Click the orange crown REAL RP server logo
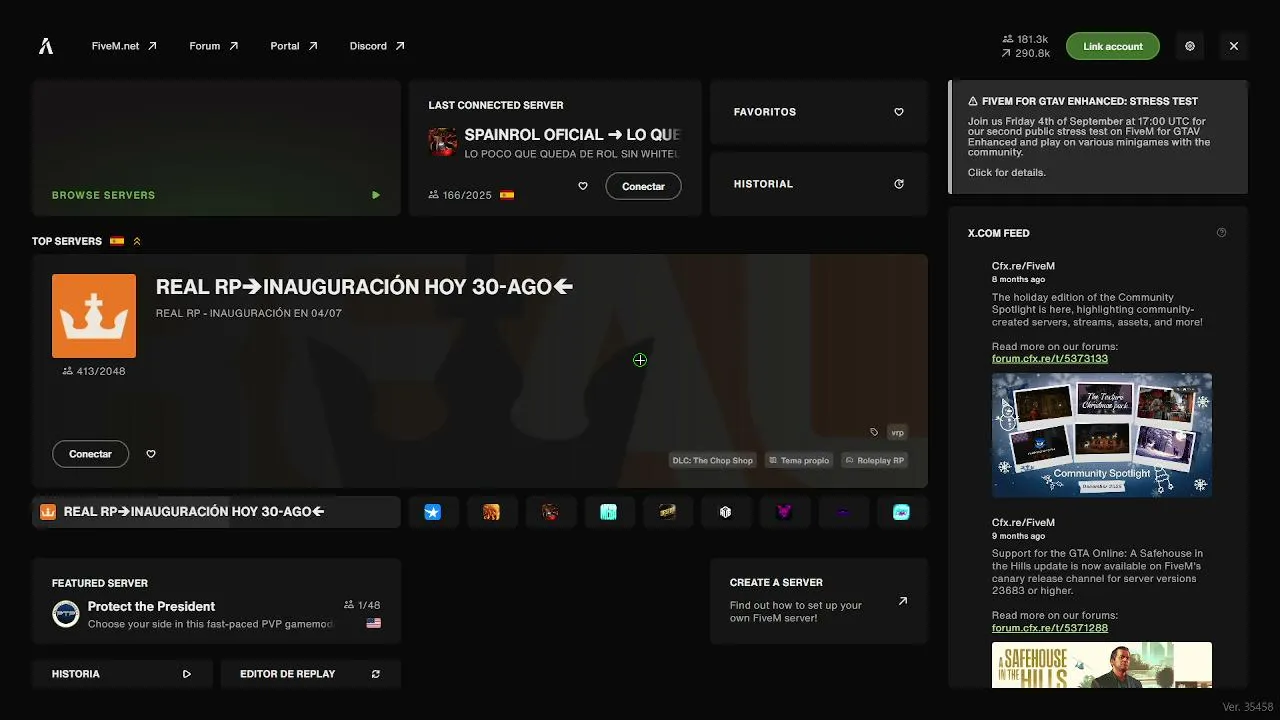The image size is (1280, 720). click(x=94, y=316)
